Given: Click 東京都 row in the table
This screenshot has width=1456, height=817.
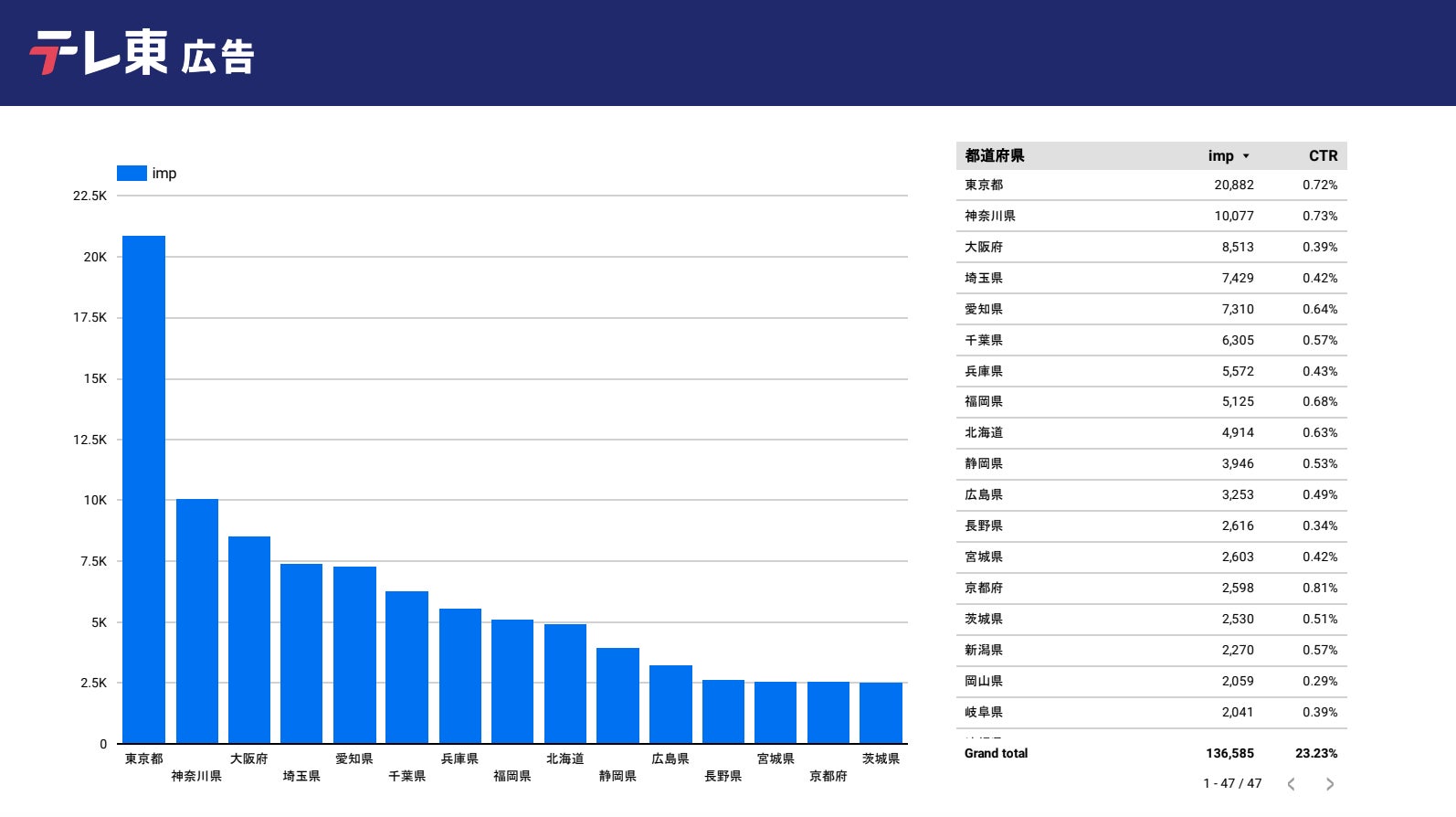Looking at the screenshot, I should point(1151,185).
